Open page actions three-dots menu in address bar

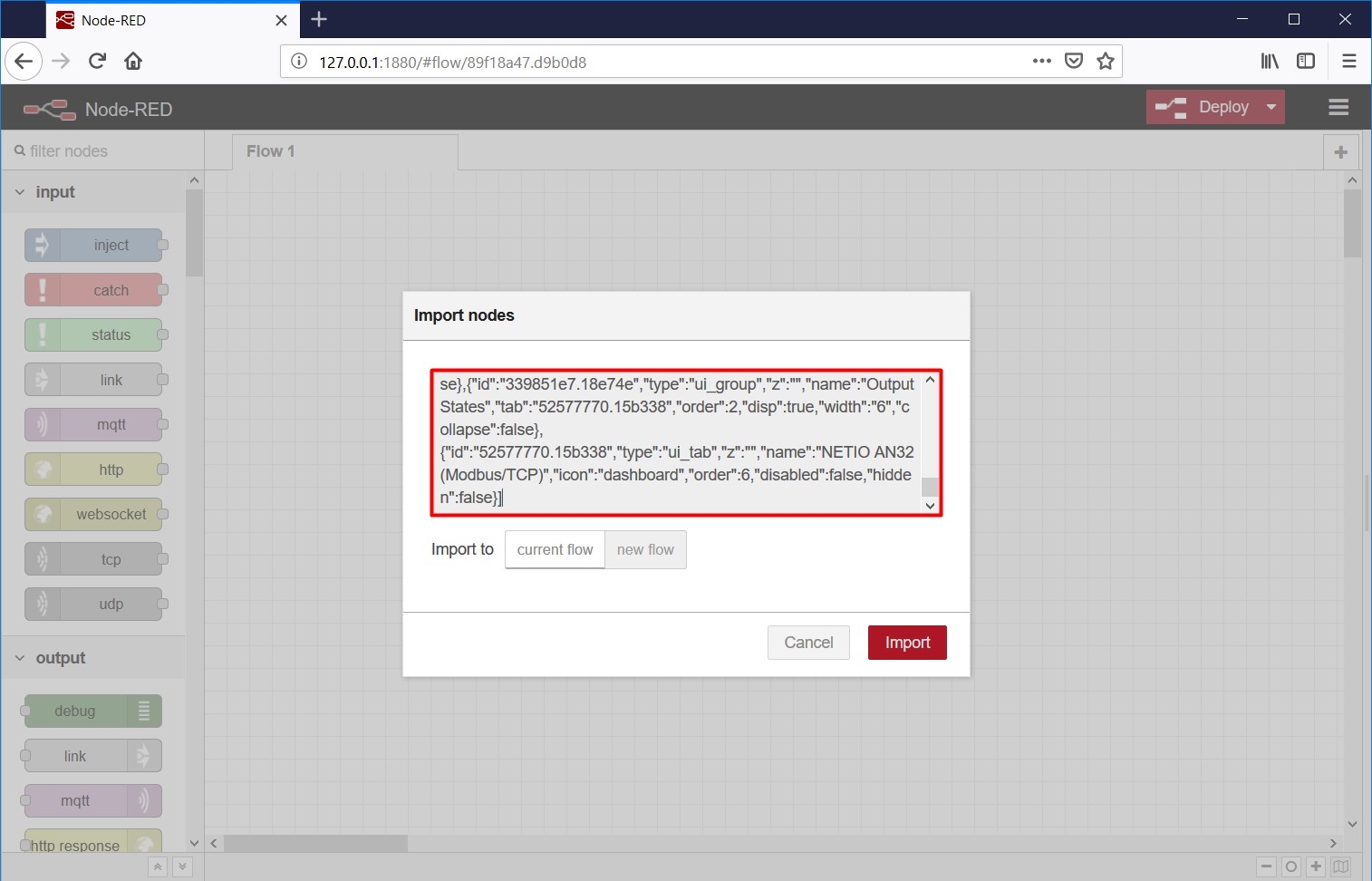pos(1042,62)
